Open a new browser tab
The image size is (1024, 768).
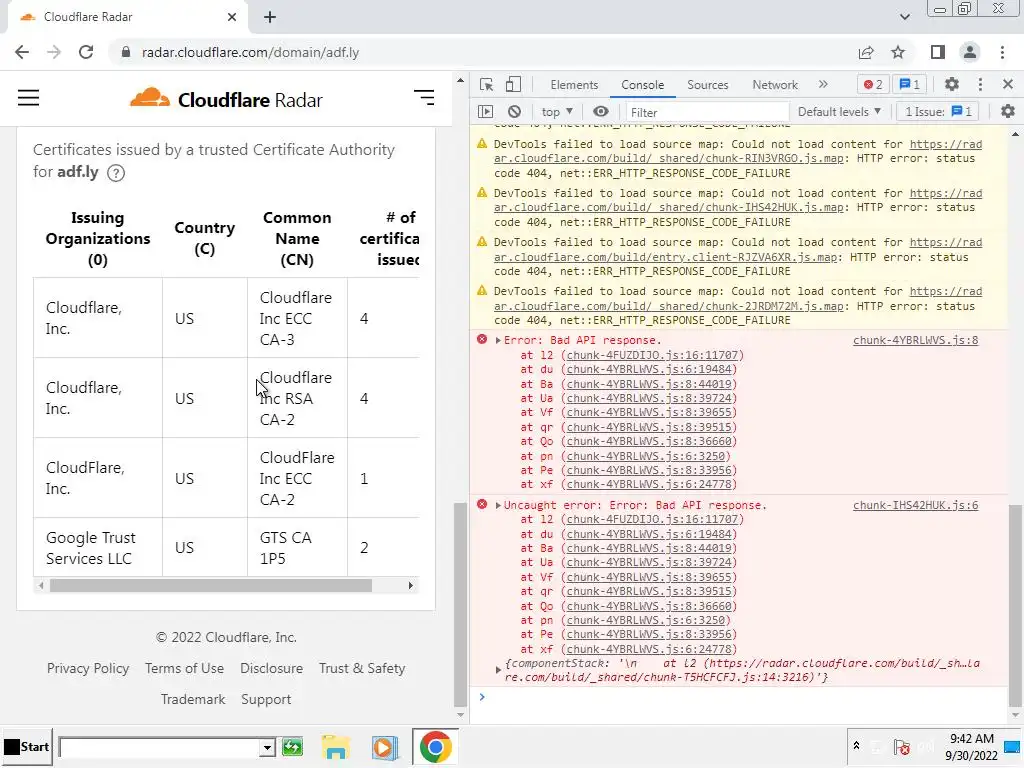270,17
